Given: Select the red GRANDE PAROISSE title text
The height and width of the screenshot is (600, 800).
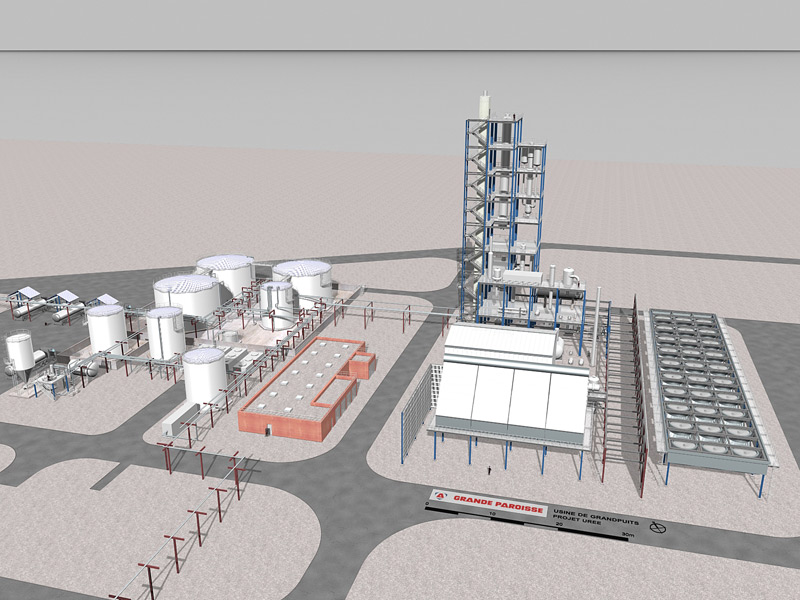Looking at the screenshot, I should [x=497, y=503].
